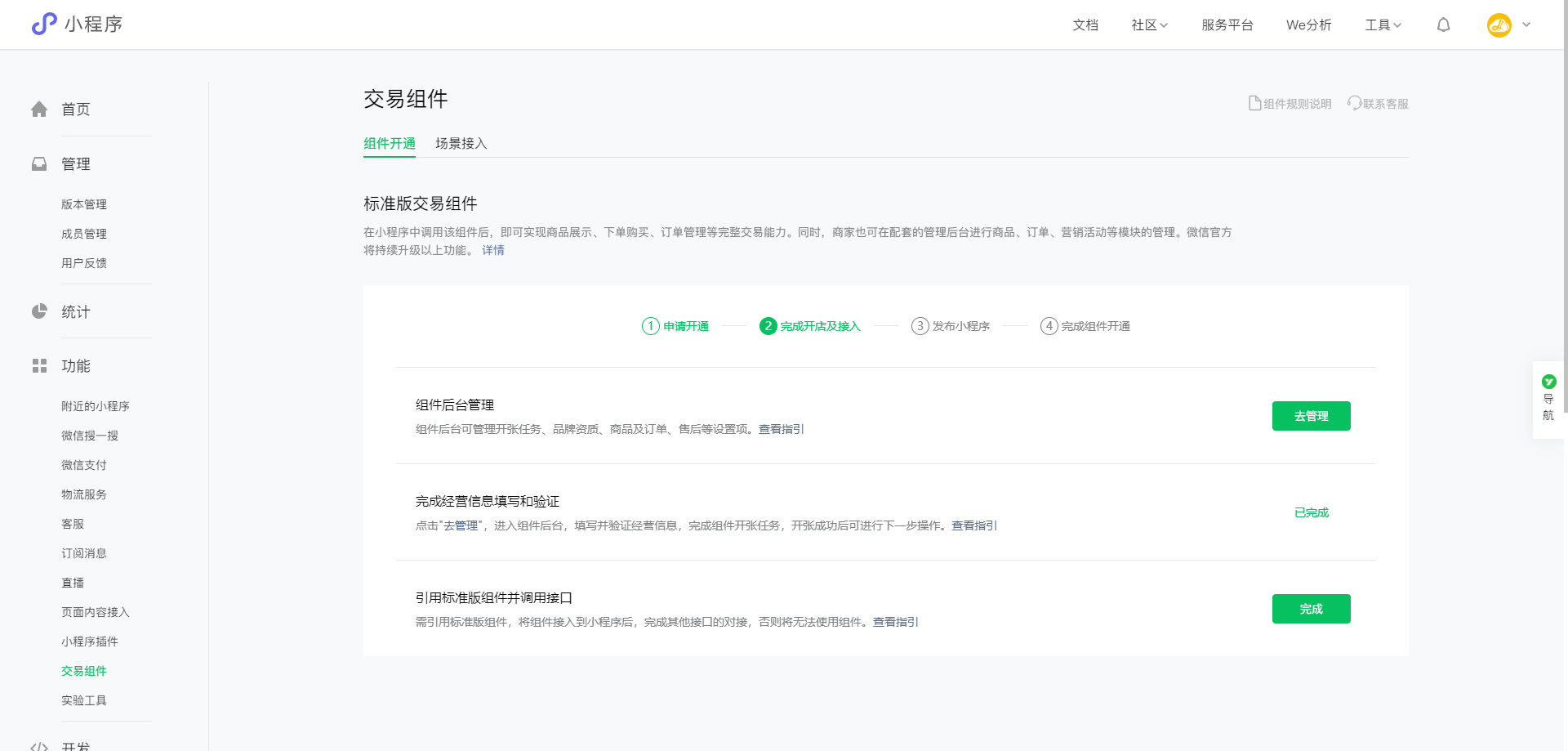Open 微信支付 in sidebar
The width and height of the screenshot is (1568, 751).
tap(84, 465)
